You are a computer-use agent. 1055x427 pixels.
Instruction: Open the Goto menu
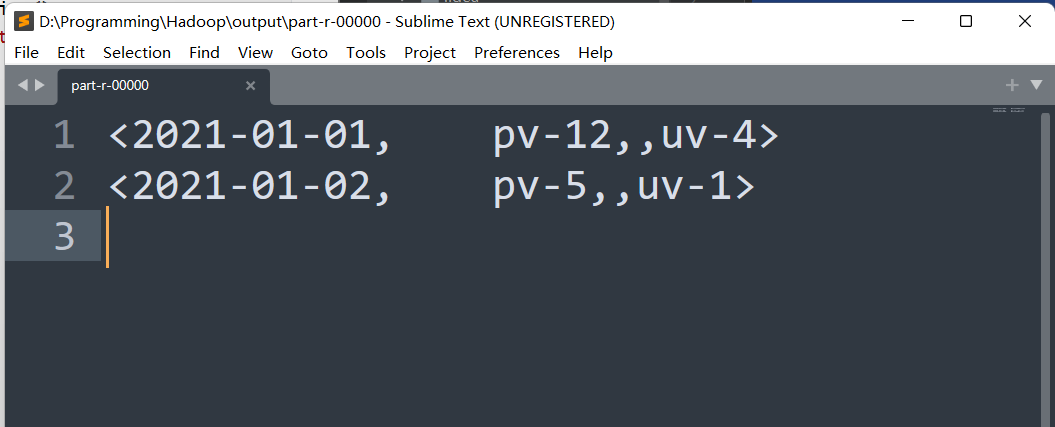point(309,52)
